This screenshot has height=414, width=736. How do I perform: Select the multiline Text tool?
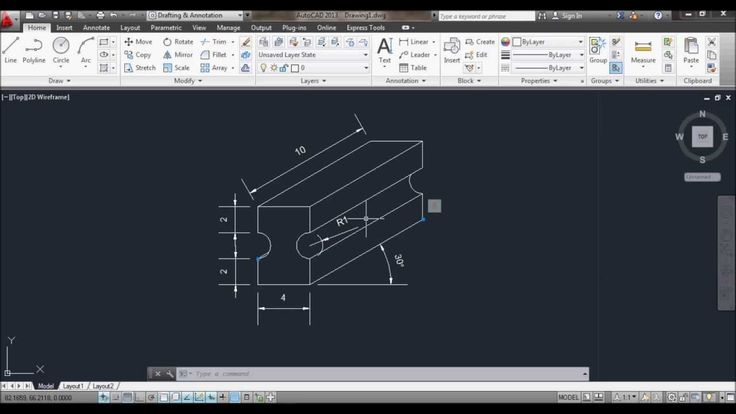coord(384,51)
